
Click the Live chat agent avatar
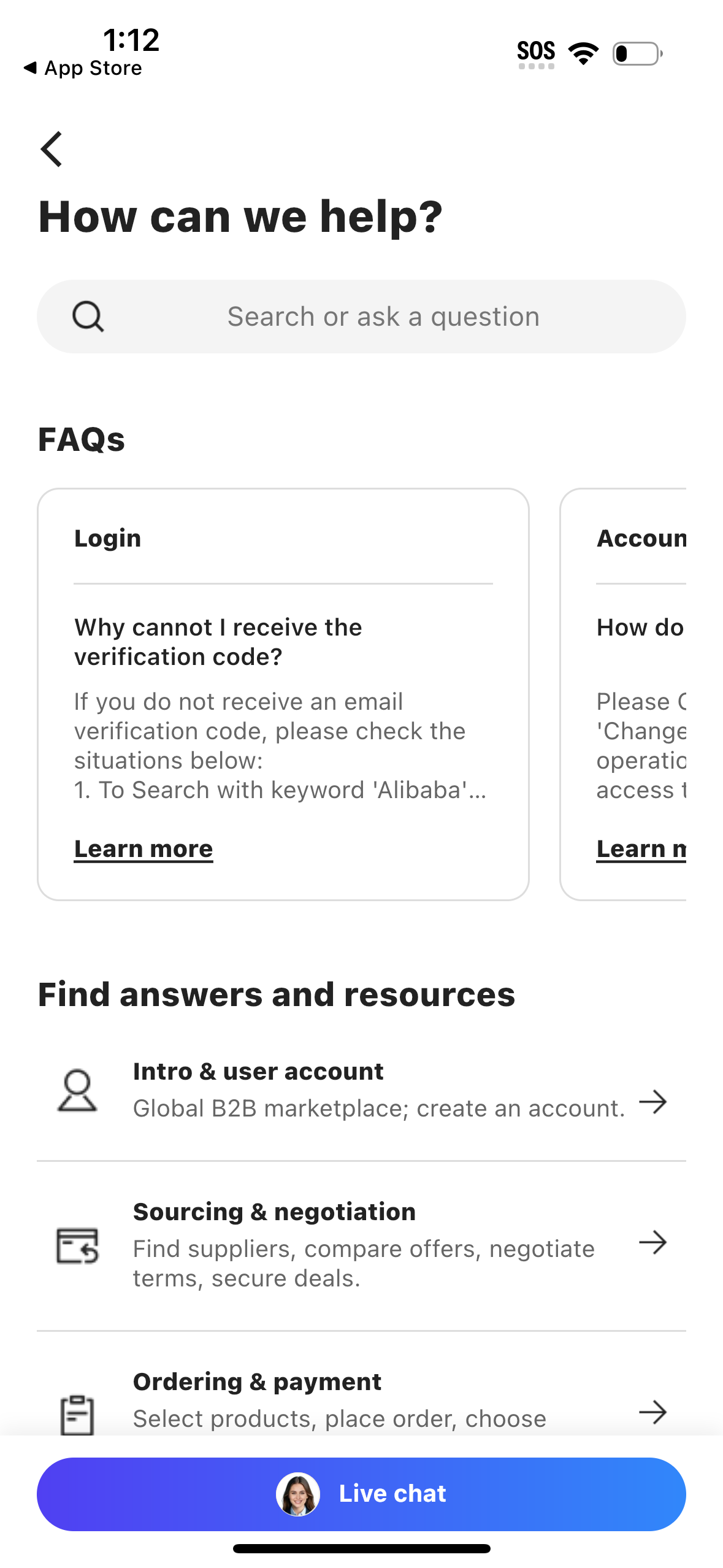299,1493
